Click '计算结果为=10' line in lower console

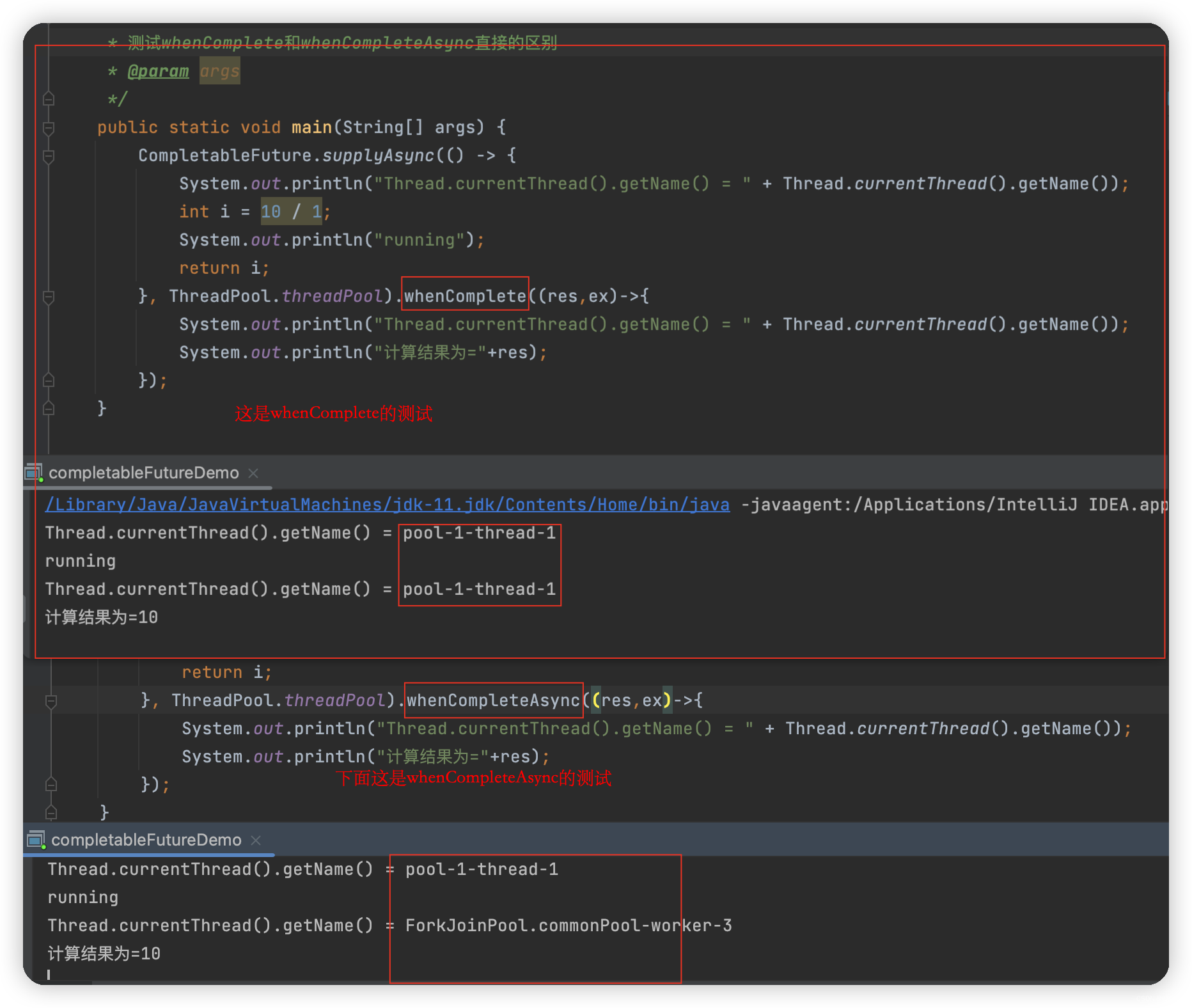click(104, 954)
